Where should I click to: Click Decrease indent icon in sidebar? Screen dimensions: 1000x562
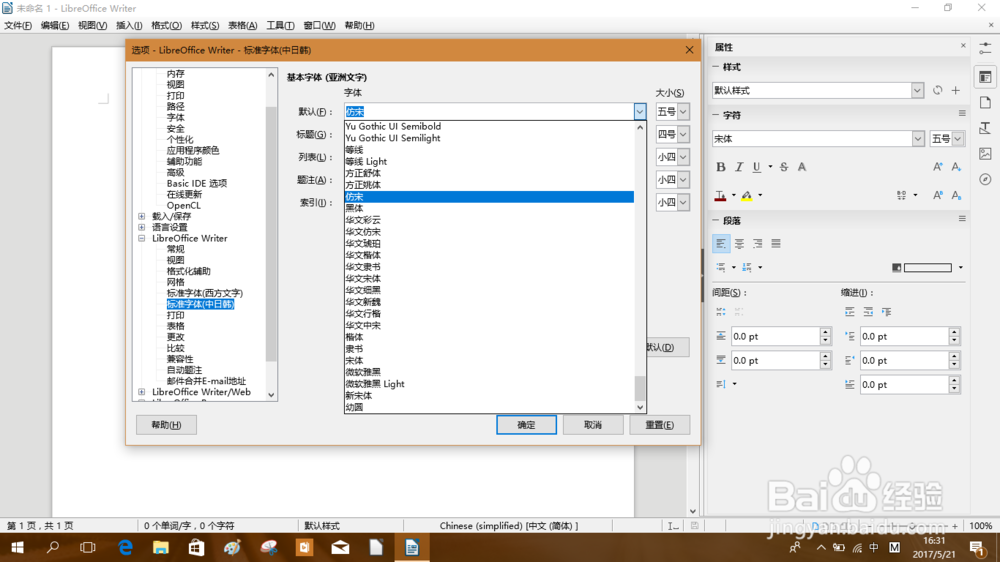[x=868, y=312]
